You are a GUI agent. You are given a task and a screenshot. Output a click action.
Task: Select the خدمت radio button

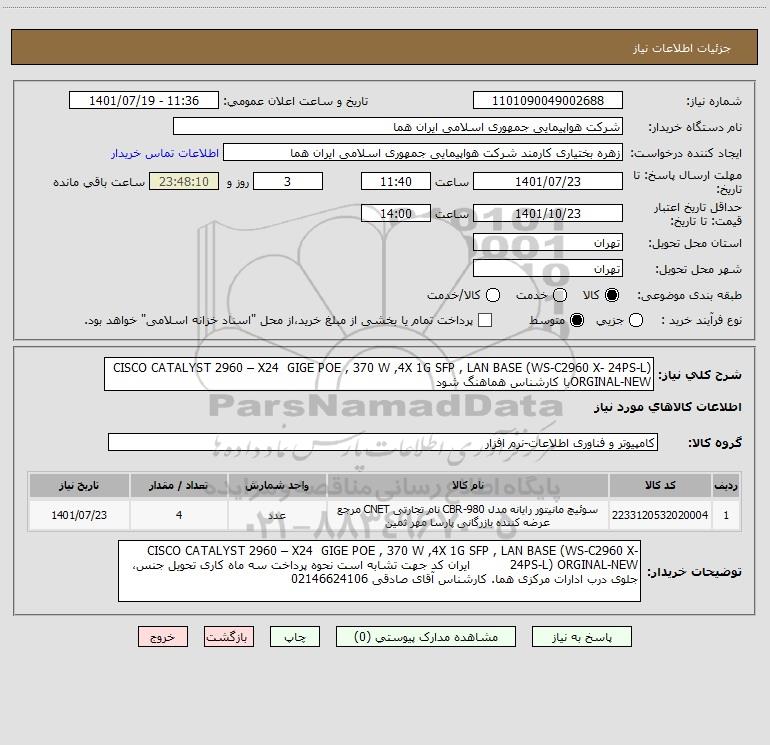[560, 295]
